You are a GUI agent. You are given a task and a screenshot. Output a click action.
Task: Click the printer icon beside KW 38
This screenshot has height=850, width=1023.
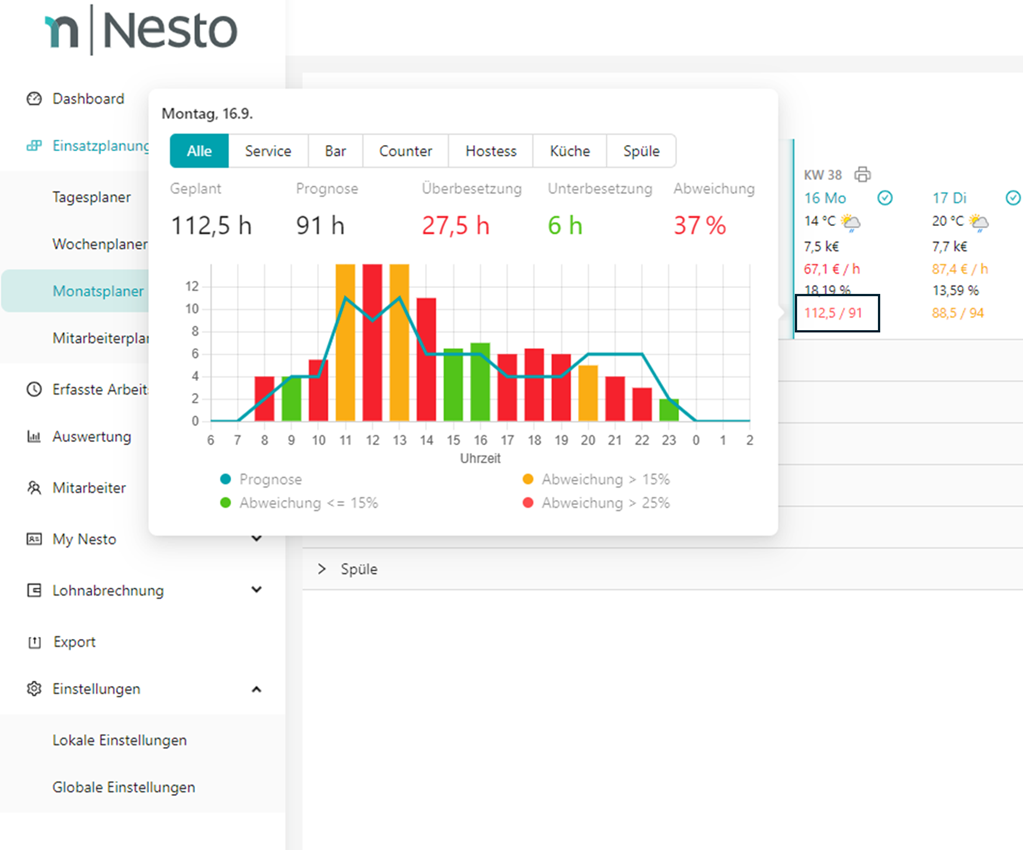[x=862, y=174]
